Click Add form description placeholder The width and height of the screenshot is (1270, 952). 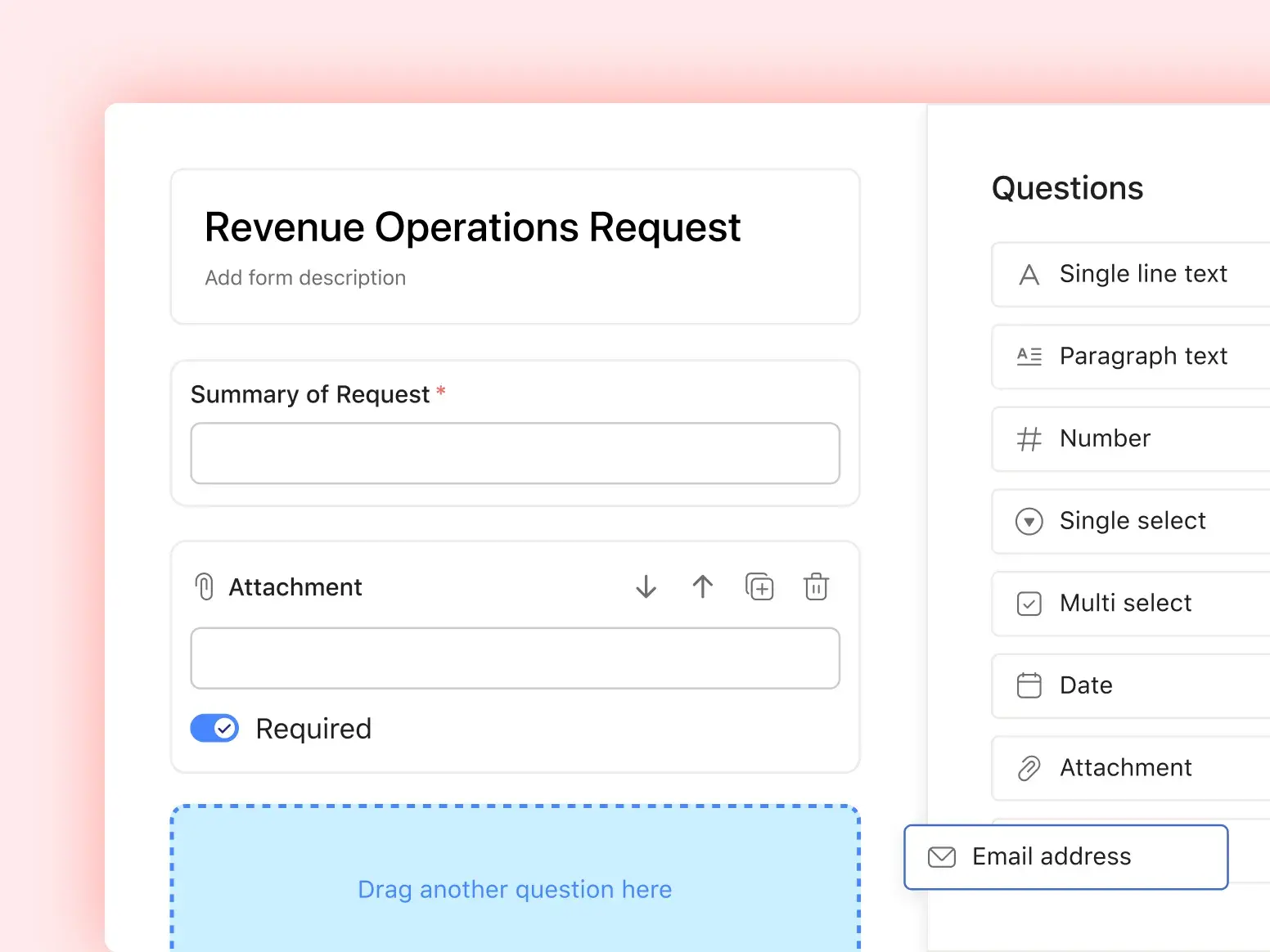[x=305, y=278]
